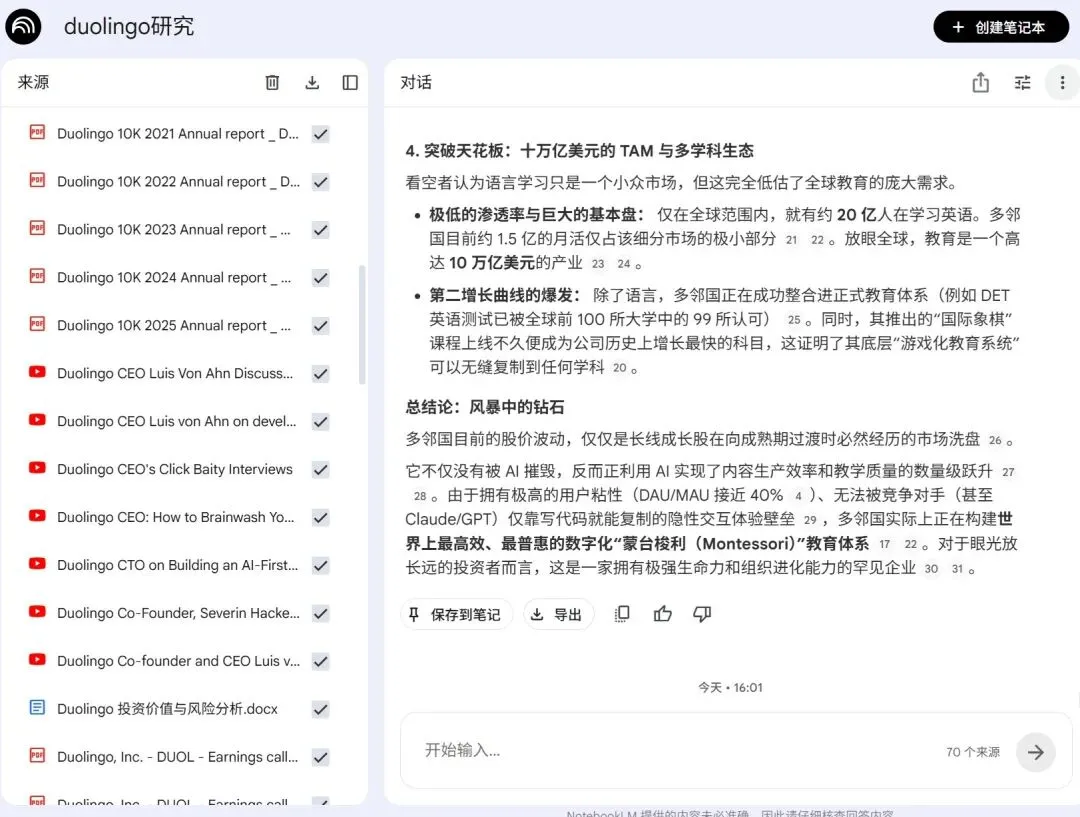Uncheck Luis von Ahn on devel source
Image resolution: width=1080 pixels, height=817 pixels.
point(320,422)
